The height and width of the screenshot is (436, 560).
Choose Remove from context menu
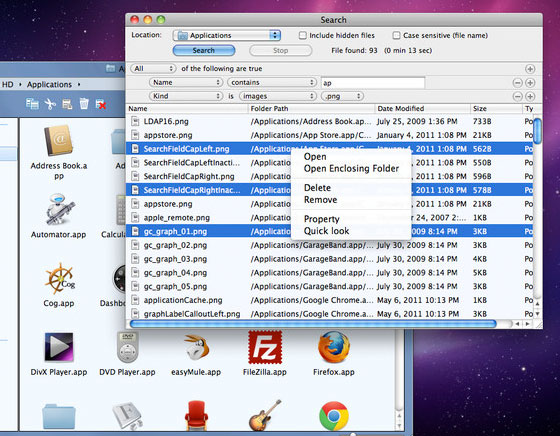(x=320, y=200)
